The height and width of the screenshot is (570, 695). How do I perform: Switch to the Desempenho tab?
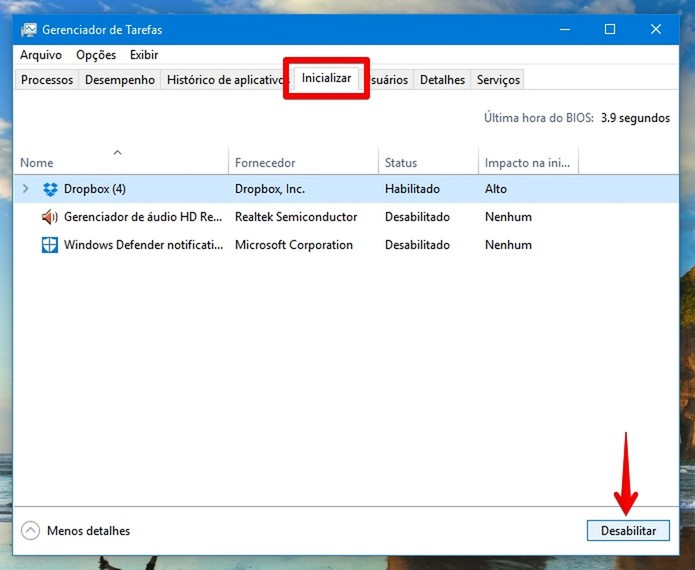pos(120,80)
